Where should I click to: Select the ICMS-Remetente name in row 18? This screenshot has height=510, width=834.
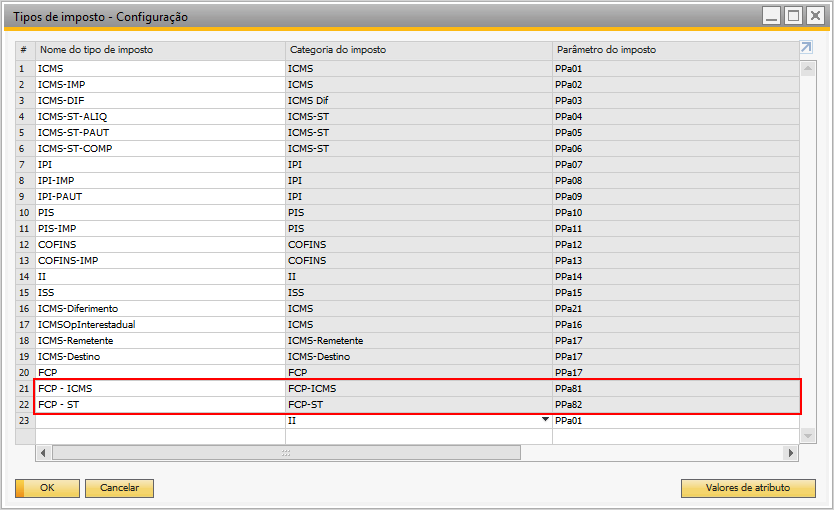tap(160, 340)
